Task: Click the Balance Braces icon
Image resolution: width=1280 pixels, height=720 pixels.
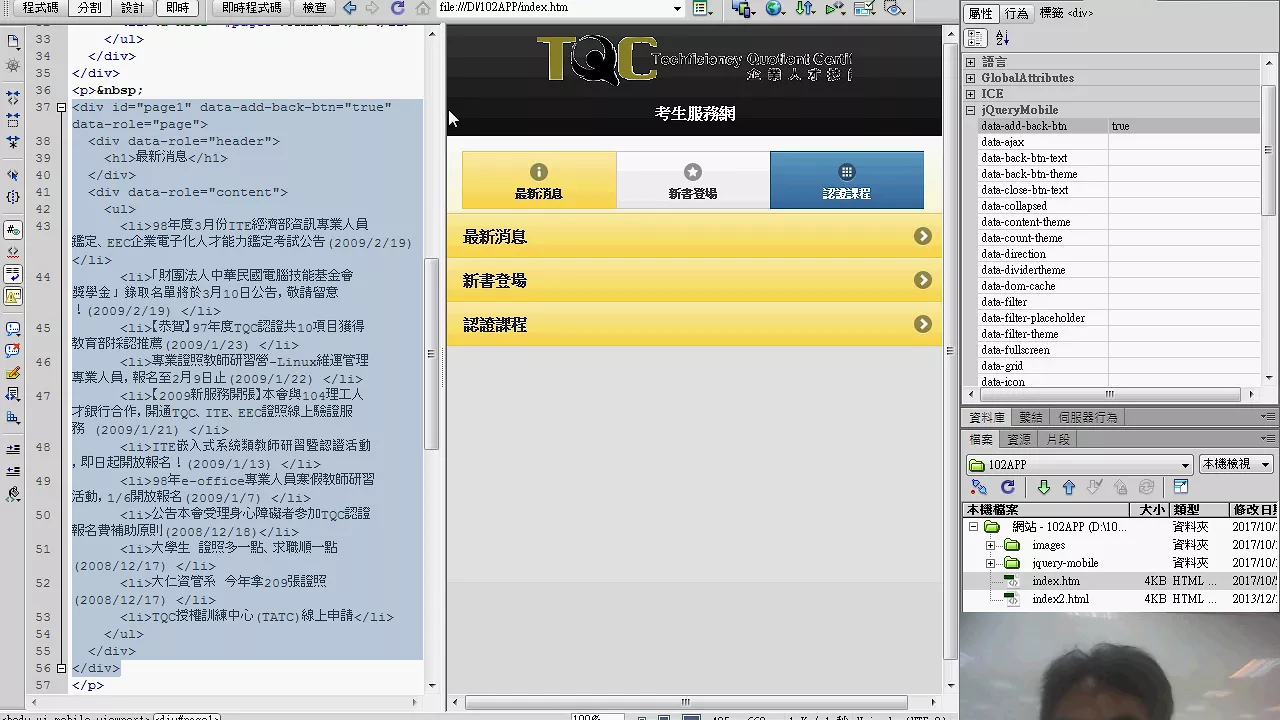Action: point(13,197)
